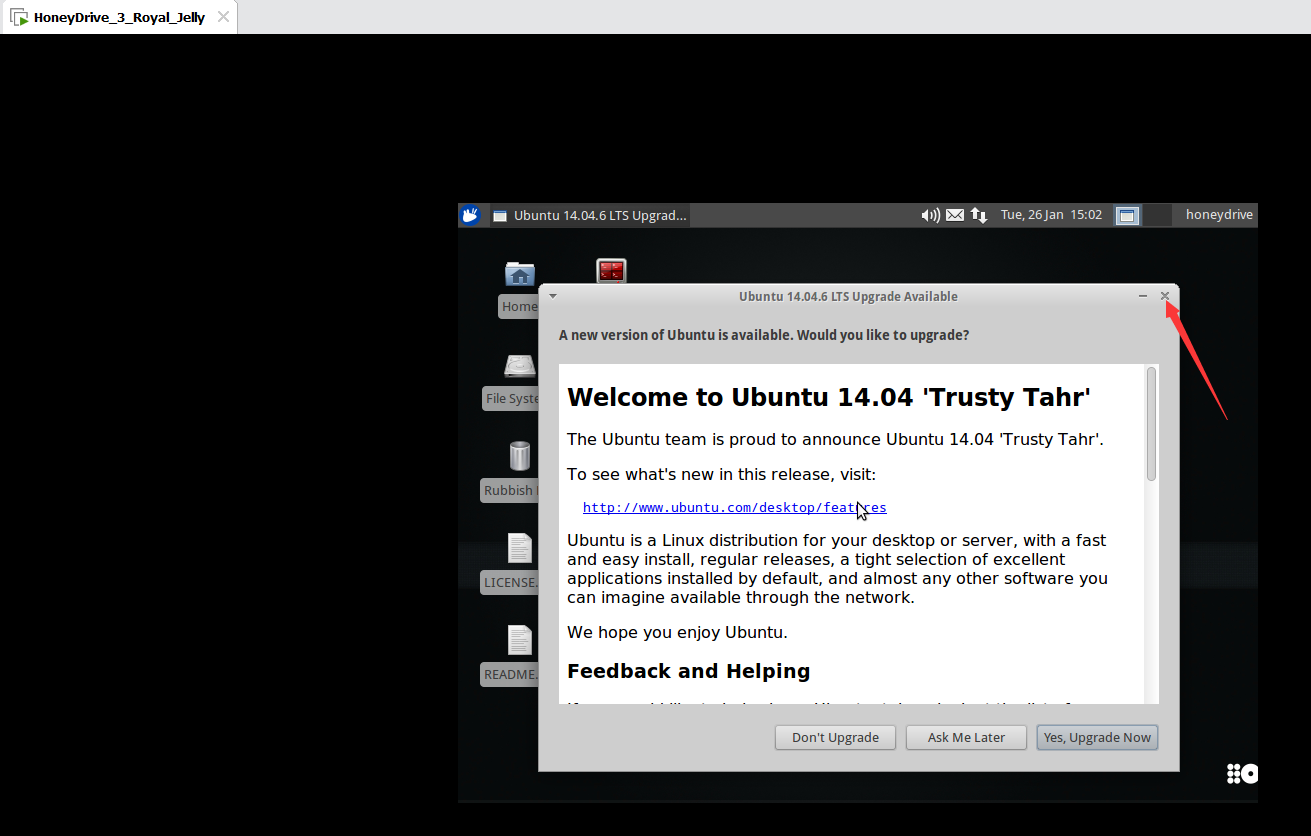Viewport: 1311px width, 836px height.
Task: Minimize the Upgrade Available dialog
Action: [1143, 296]
